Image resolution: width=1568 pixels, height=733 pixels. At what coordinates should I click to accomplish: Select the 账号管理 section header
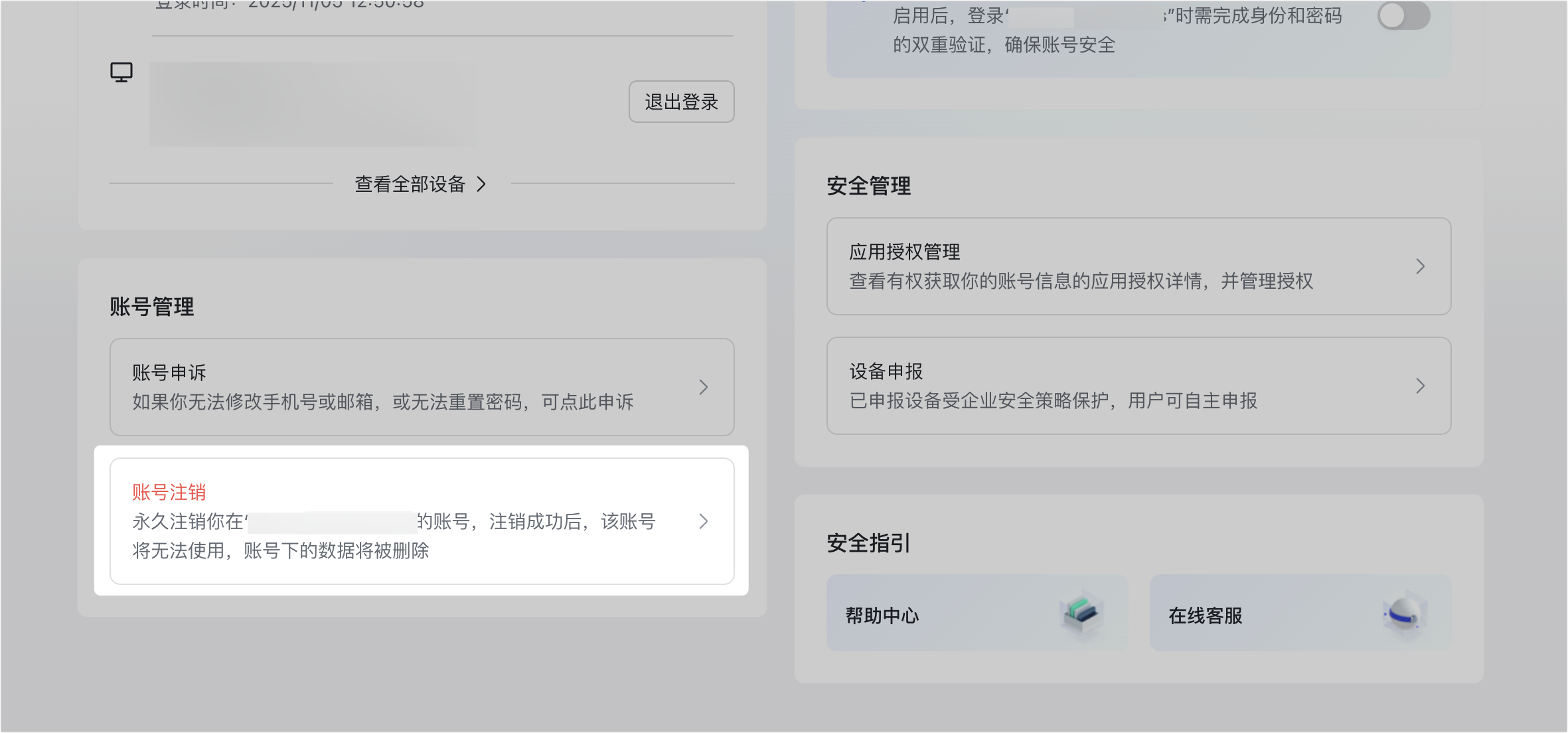click(x=152, y=307)
